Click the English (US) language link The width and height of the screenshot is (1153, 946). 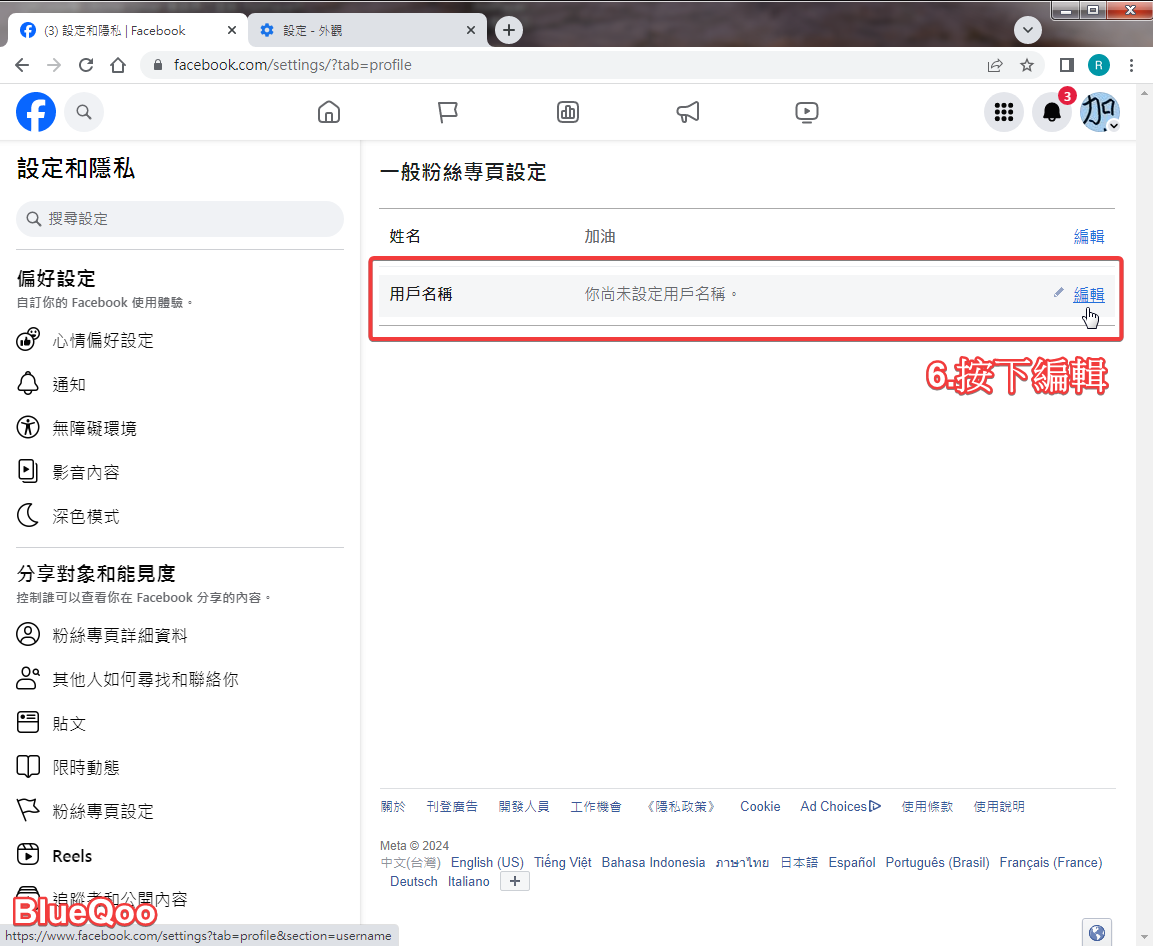pyautogui.click(x=487, y=862)
